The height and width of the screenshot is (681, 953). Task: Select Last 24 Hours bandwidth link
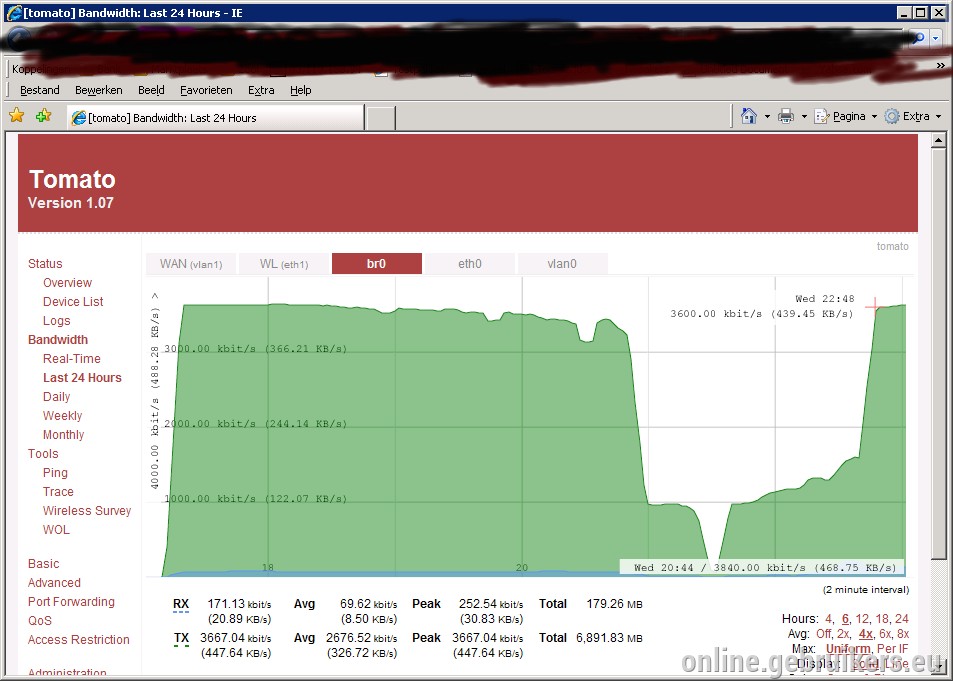[x=82, y=378]
